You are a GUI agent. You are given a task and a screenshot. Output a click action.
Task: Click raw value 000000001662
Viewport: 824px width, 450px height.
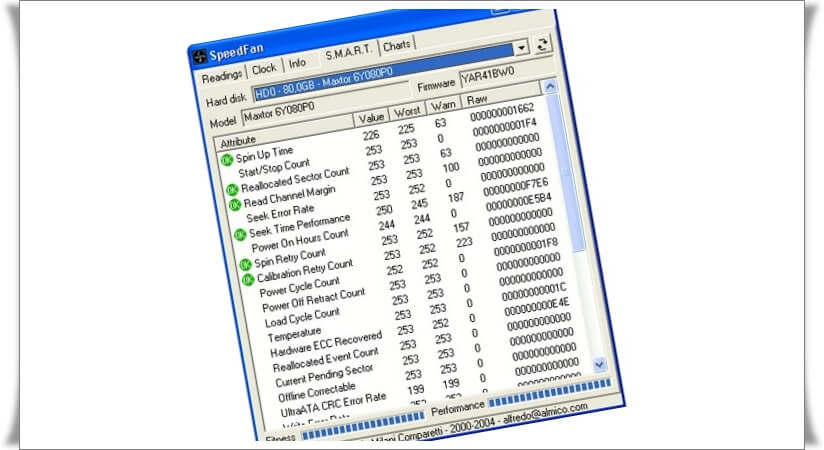pyautogui.click(x=502, y=111)
